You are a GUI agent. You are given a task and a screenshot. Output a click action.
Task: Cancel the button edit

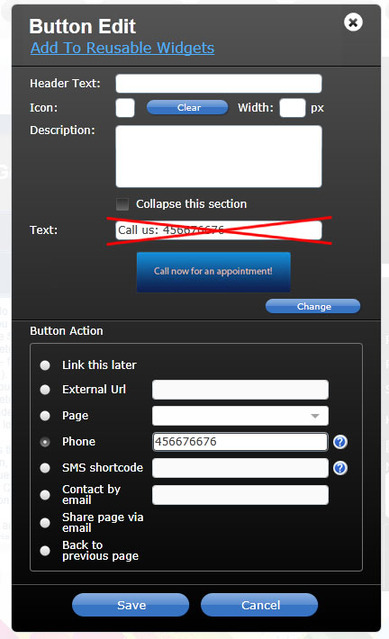259,605
